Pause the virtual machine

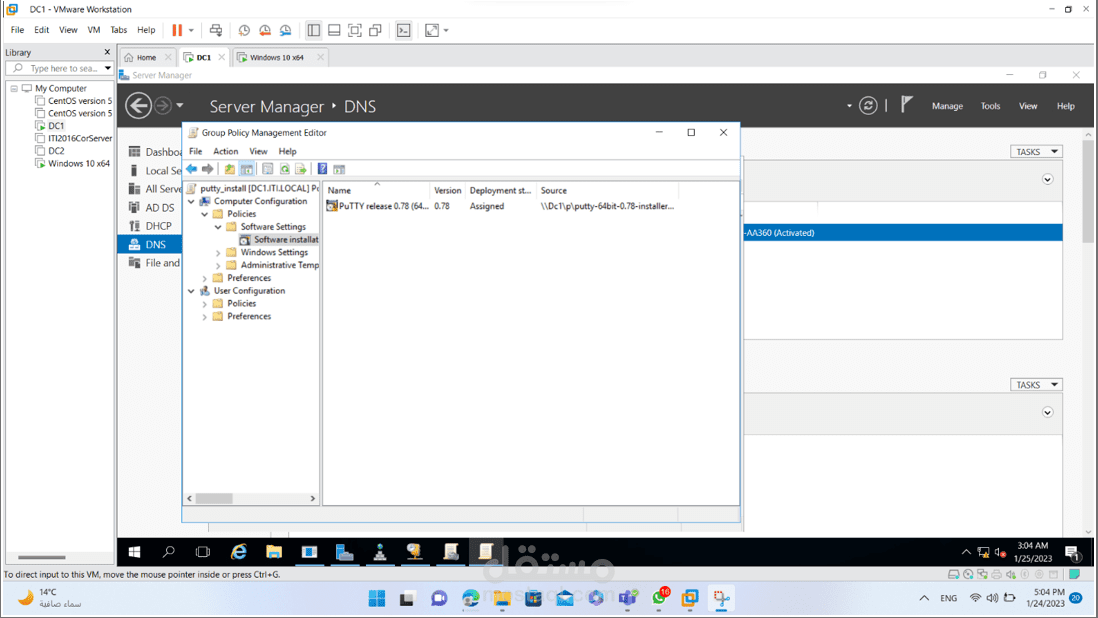tap(177, 30)
